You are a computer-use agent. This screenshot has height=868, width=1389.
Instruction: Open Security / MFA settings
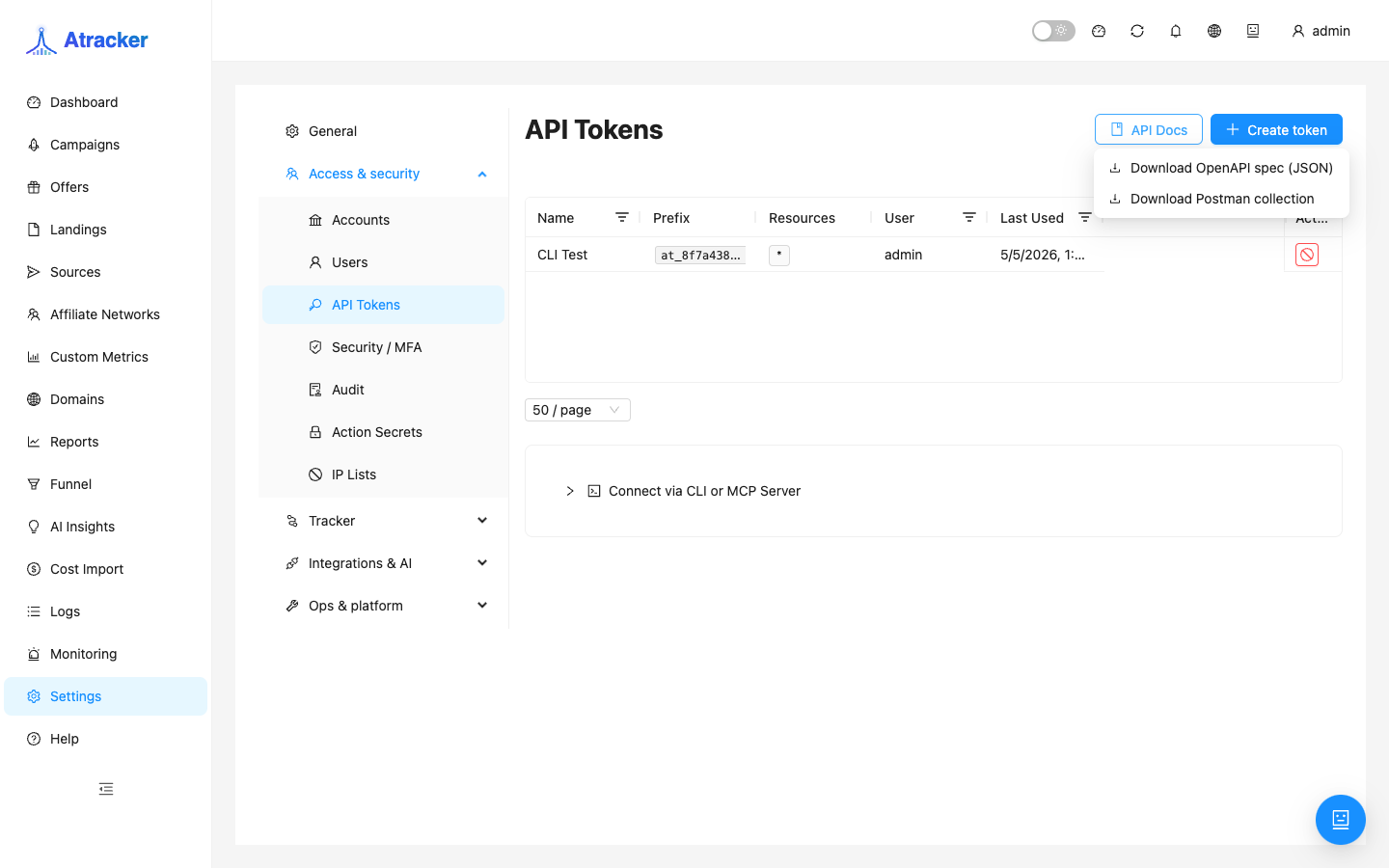pos(383,347)
